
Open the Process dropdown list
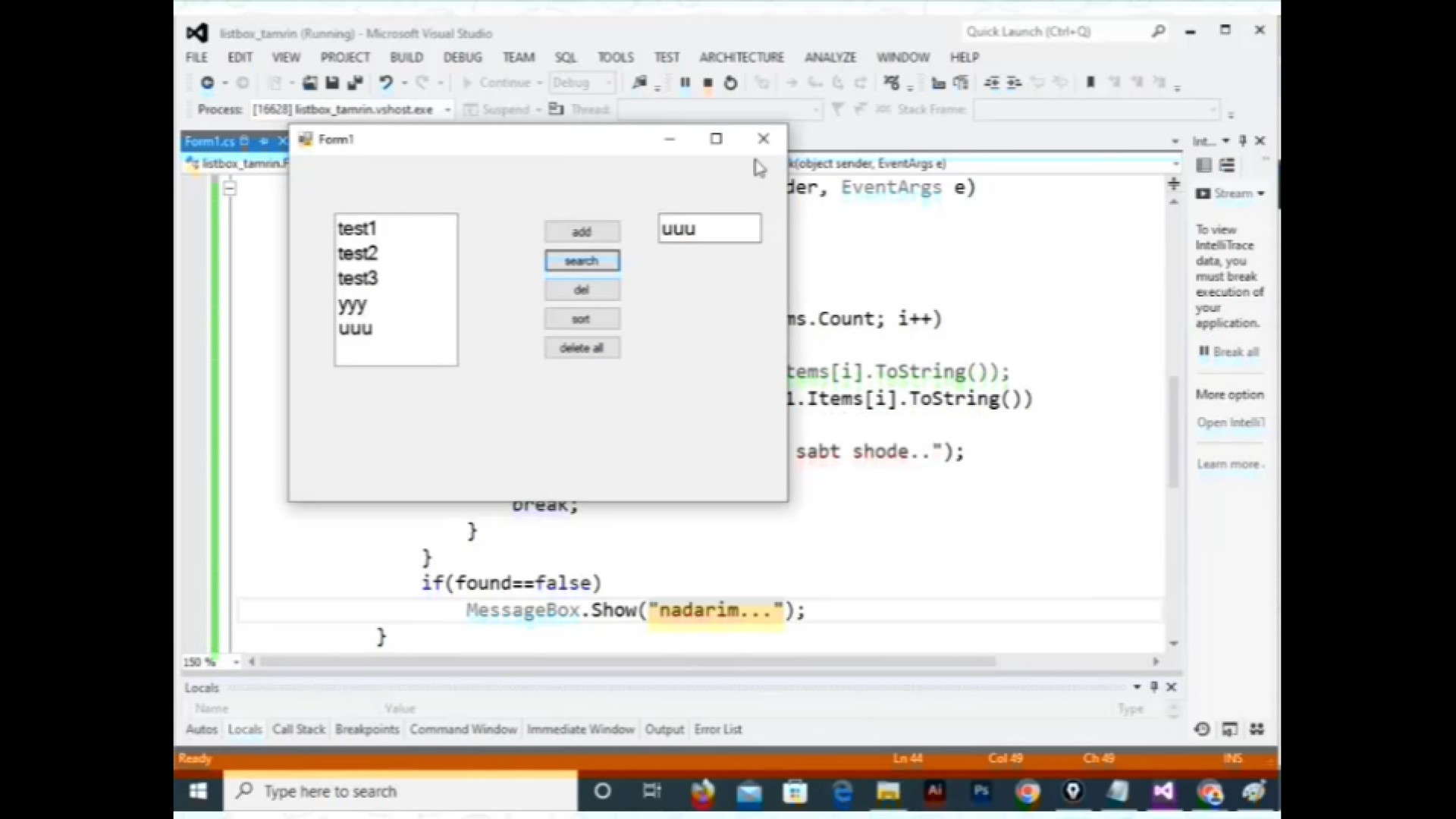(447, 110)
